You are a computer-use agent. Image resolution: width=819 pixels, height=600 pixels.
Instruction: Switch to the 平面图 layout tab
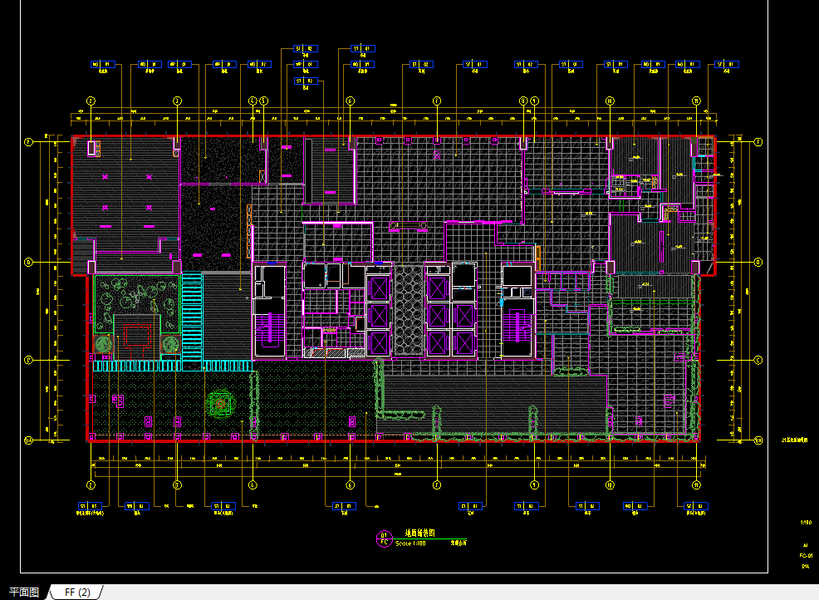(x=24, y=592)
